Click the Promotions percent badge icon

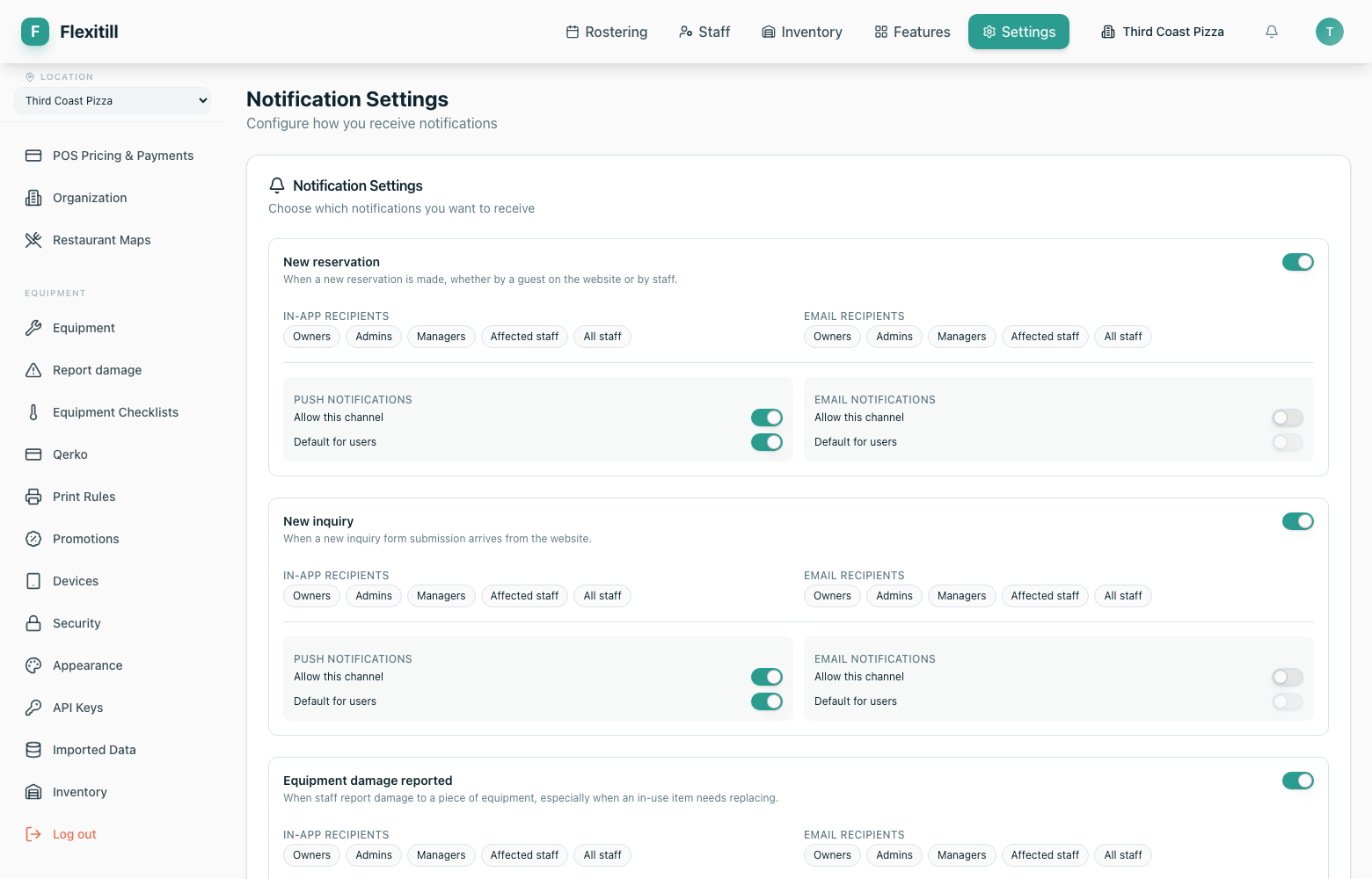point(33,539)
